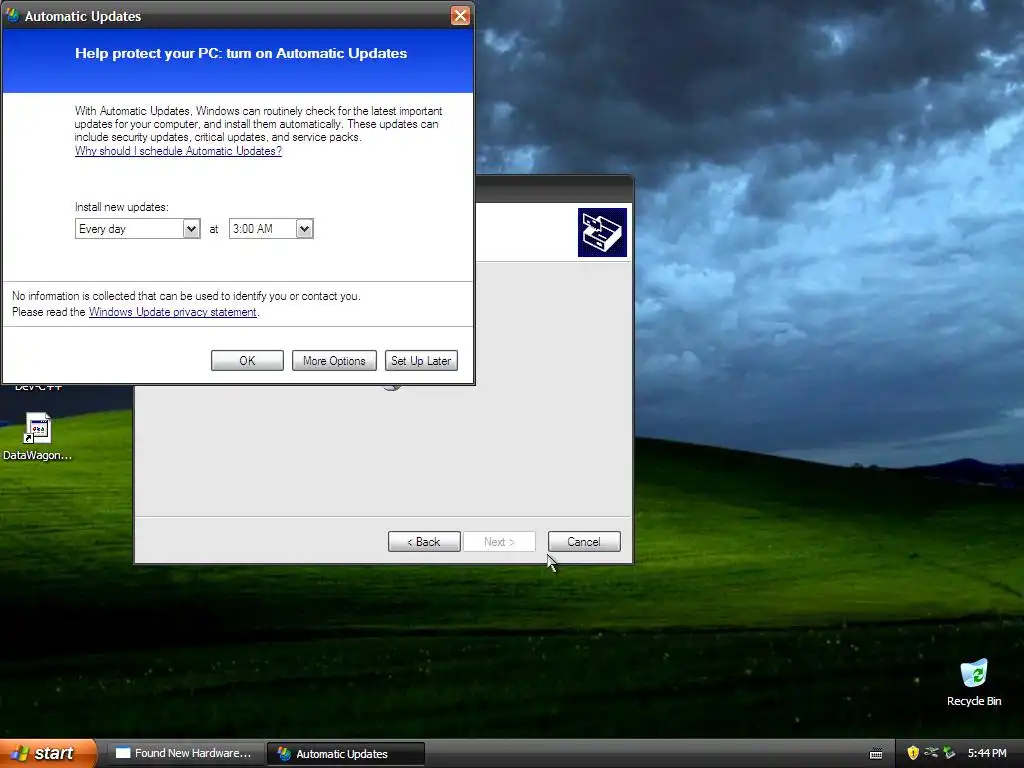1024x768 pixels.
Task: Click the 5:44 PM system clock
Action: coord(987,753)
